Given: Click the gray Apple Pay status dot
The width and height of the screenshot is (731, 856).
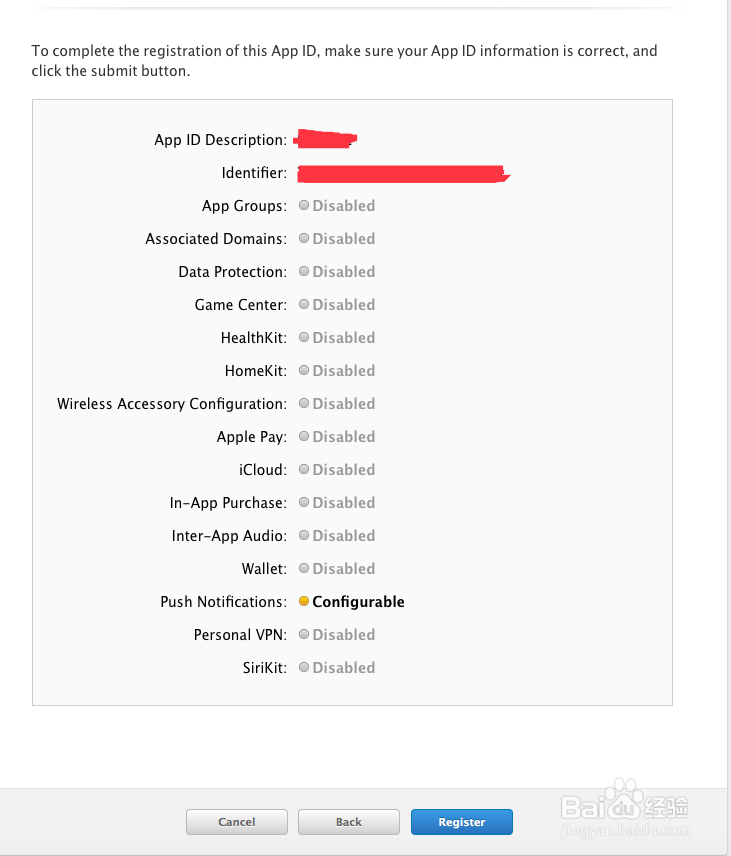Looking at the screenshot, I should pos(304,436).
